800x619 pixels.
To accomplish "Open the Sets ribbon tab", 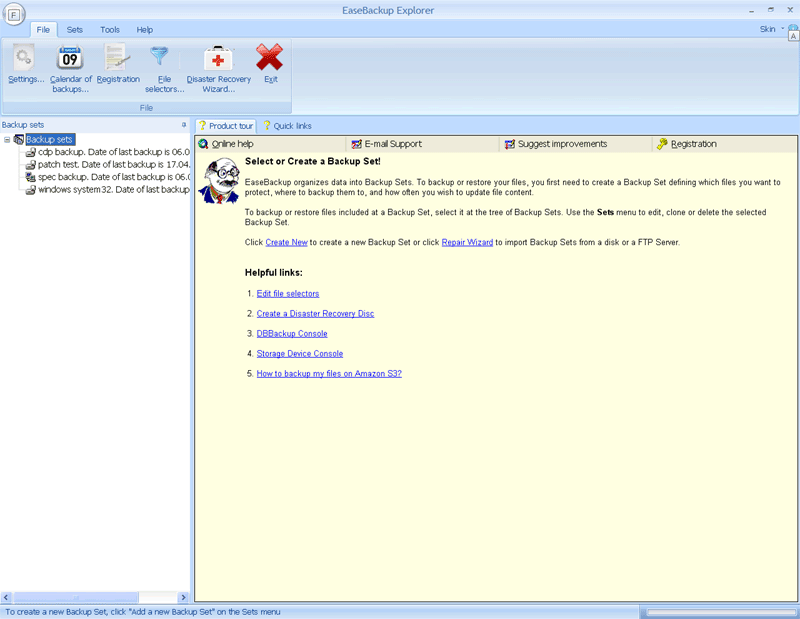I will point(74,30).
